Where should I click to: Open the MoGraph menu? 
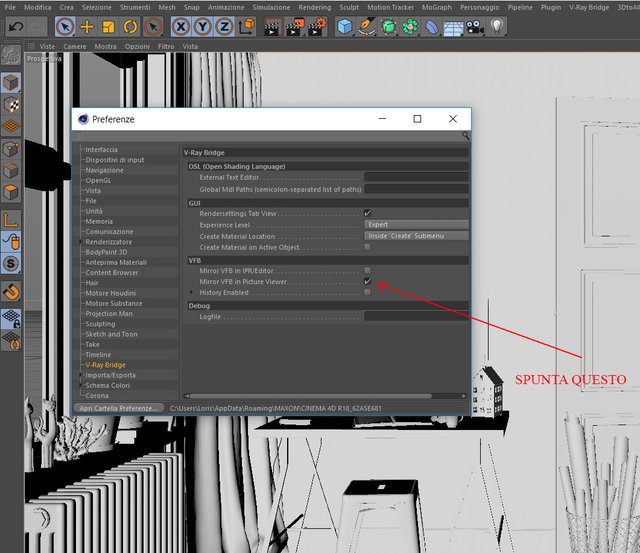pyautogui.click(x=437, y=7)
